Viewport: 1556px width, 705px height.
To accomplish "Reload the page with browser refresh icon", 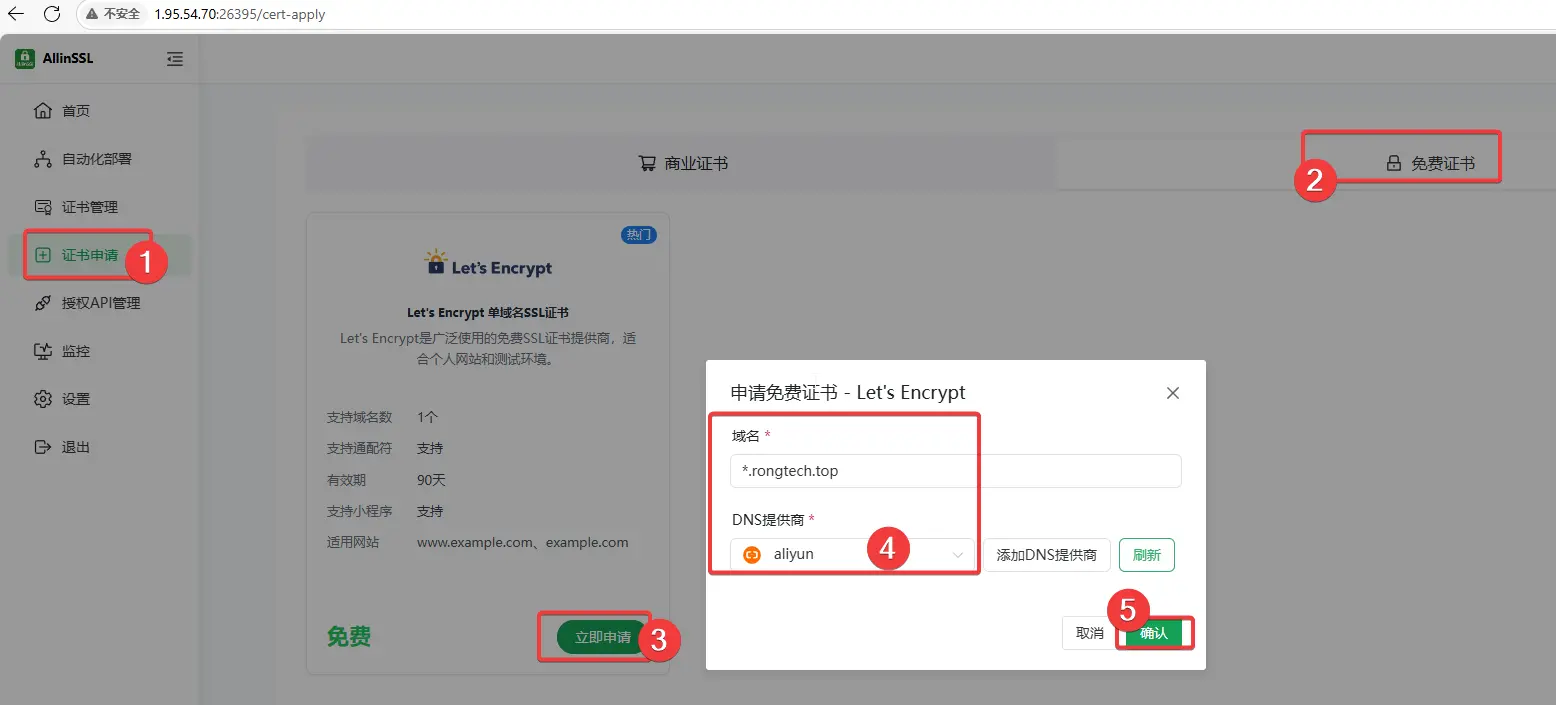I will pyautogui.click(x=52, y=15).
